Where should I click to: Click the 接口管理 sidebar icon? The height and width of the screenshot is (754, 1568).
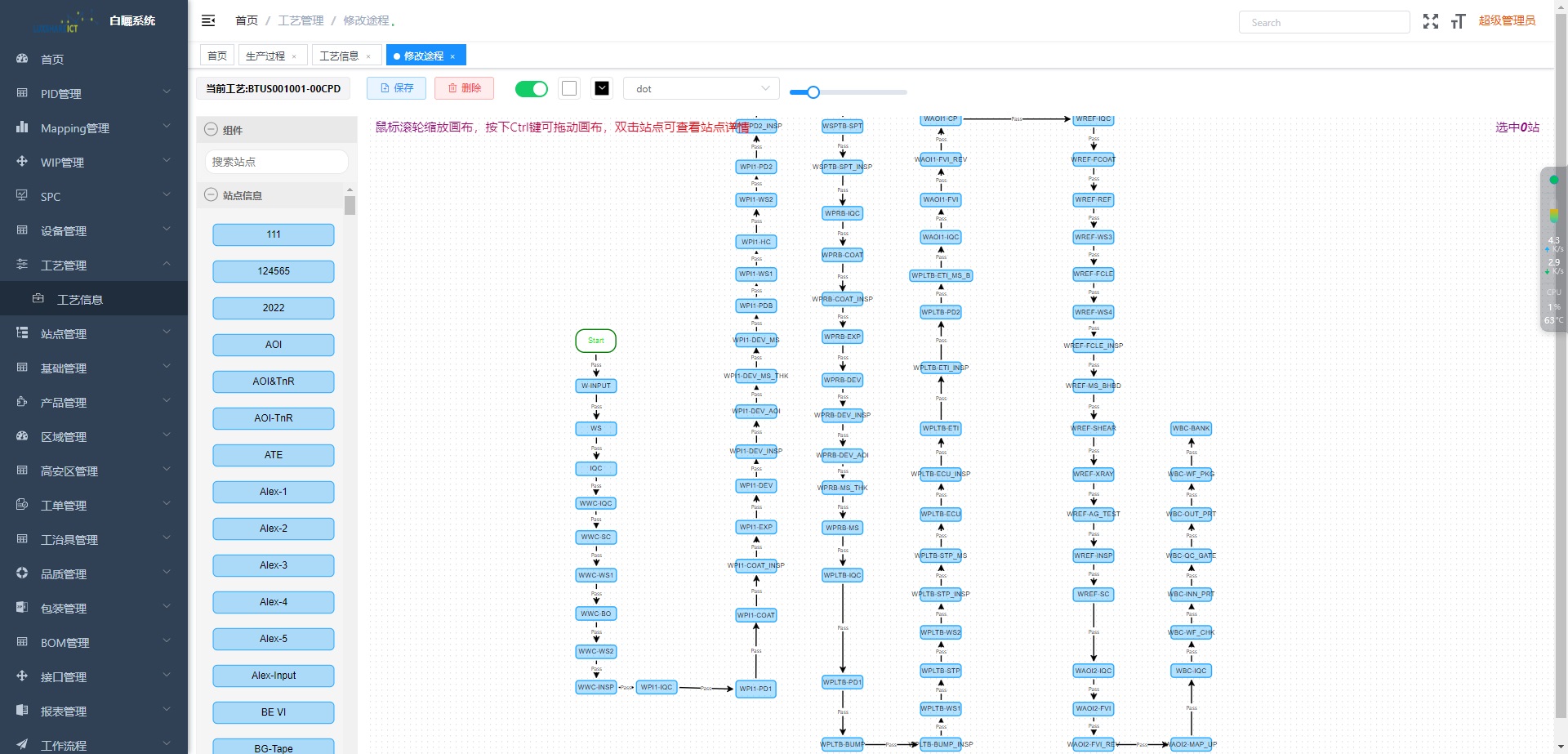click(x=22, y=676)
